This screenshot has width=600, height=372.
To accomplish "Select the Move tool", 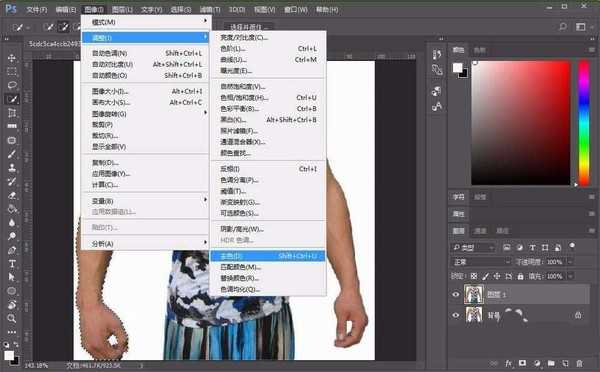I will point(12,58).
